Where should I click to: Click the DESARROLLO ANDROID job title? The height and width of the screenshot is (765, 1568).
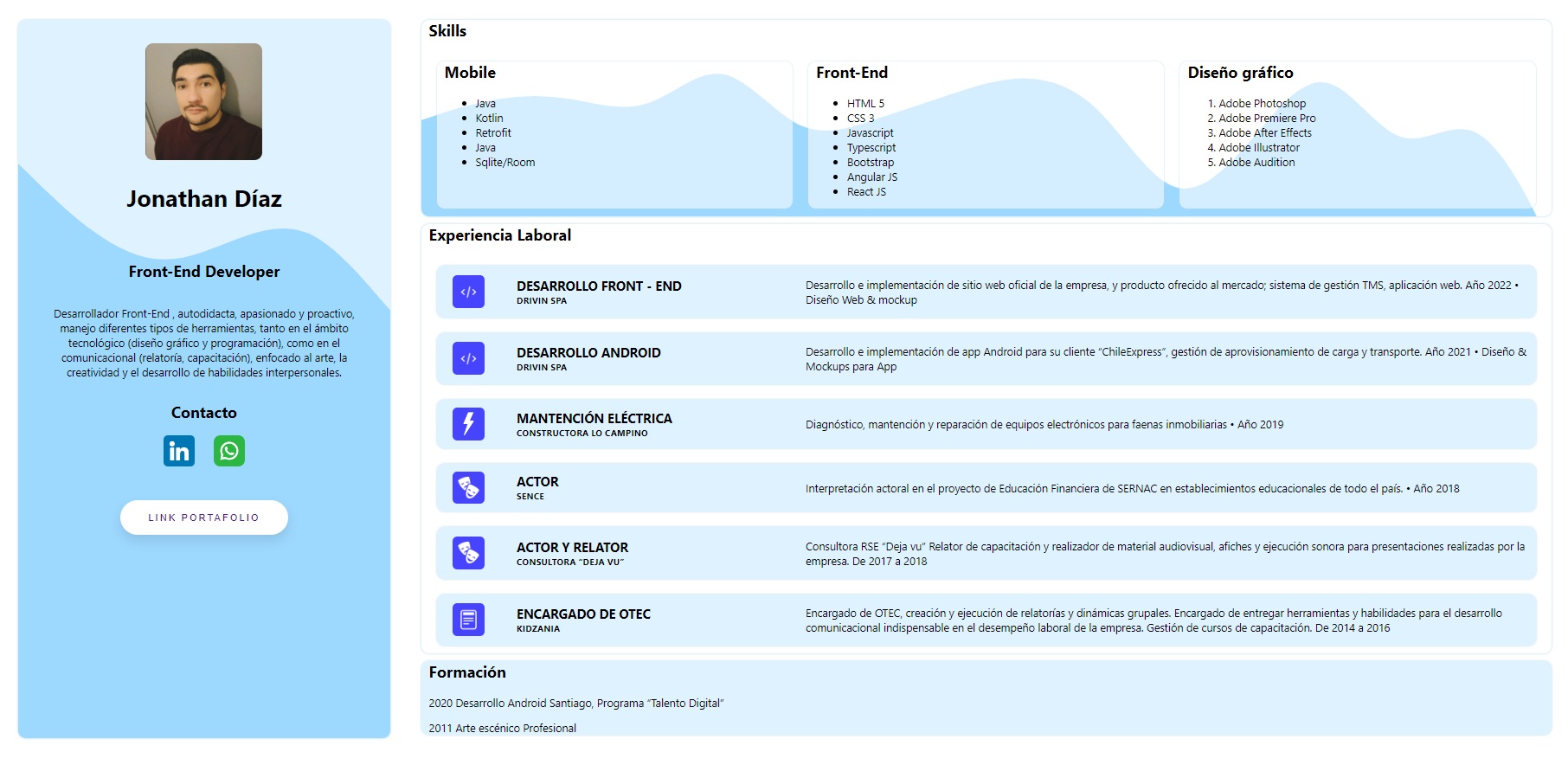pos(588,353)
